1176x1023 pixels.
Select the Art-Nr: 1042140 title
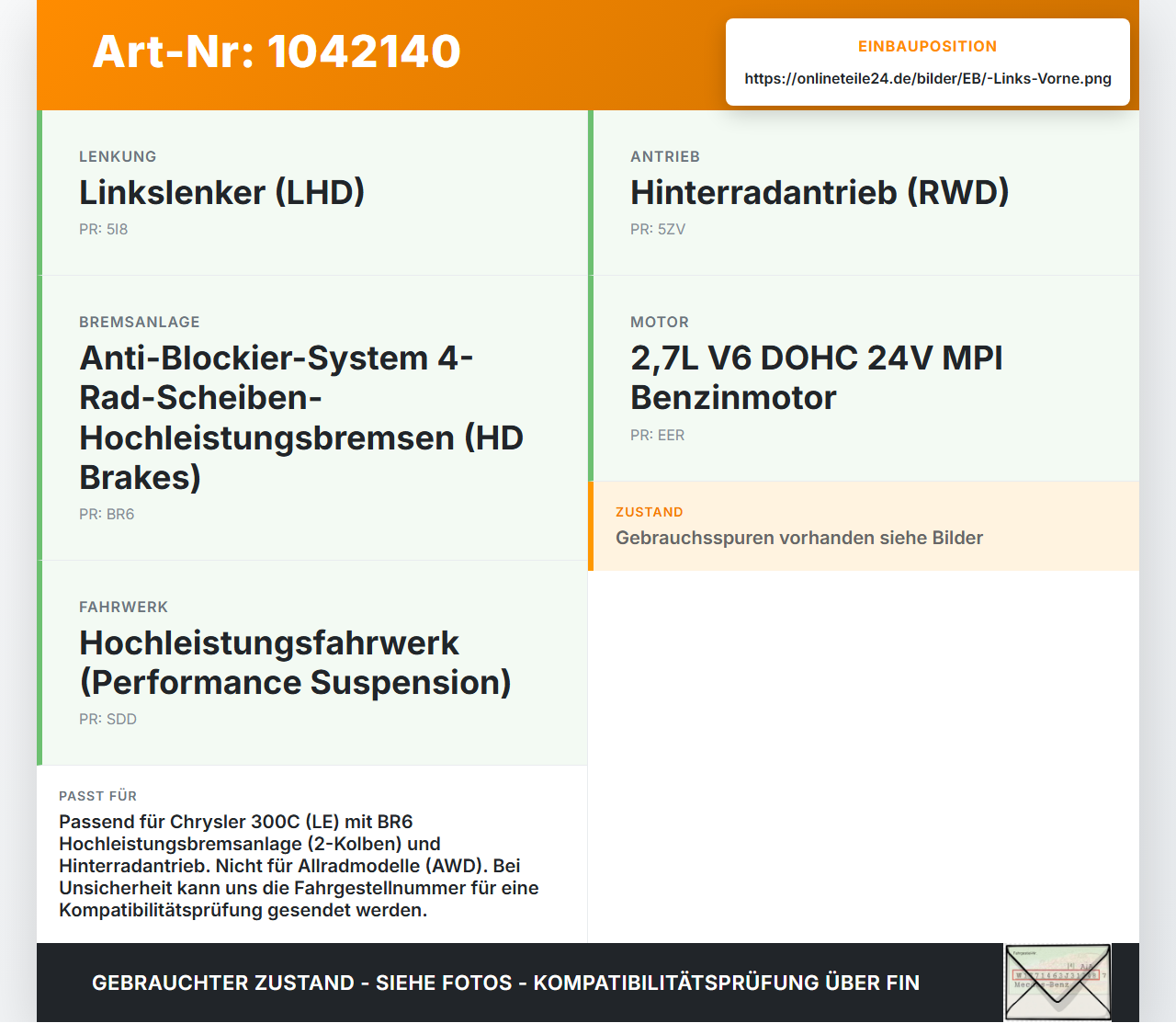pos(277,51)
